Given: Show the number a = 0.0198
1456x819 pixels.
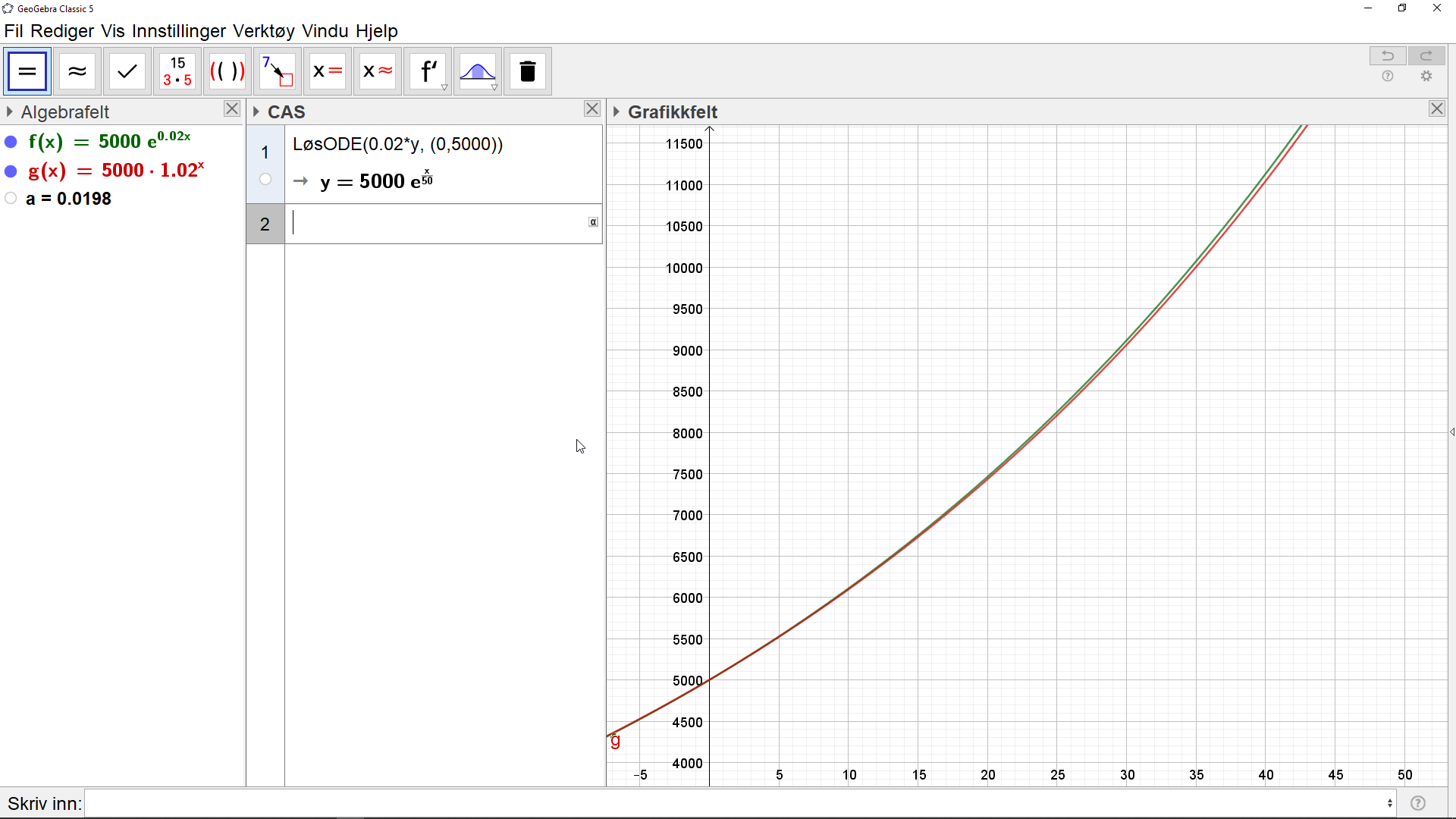Looking at the screenshot, I should point(11,199).
